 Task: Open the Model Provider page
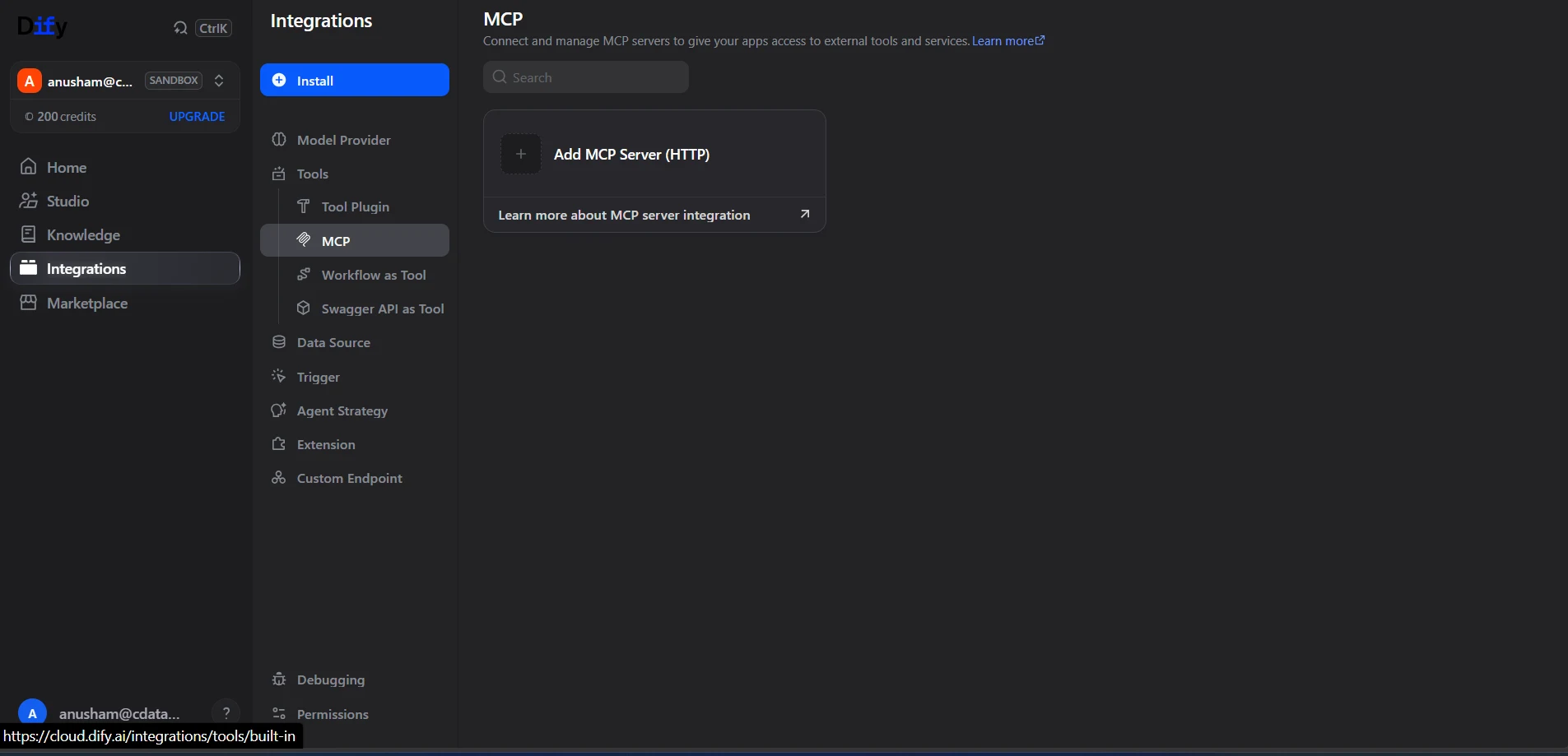(355, 140)
